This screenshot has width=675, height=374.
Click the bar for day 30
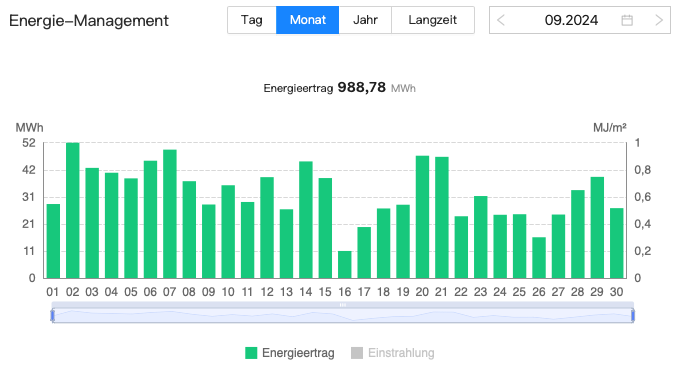click(x=616, y=243)
